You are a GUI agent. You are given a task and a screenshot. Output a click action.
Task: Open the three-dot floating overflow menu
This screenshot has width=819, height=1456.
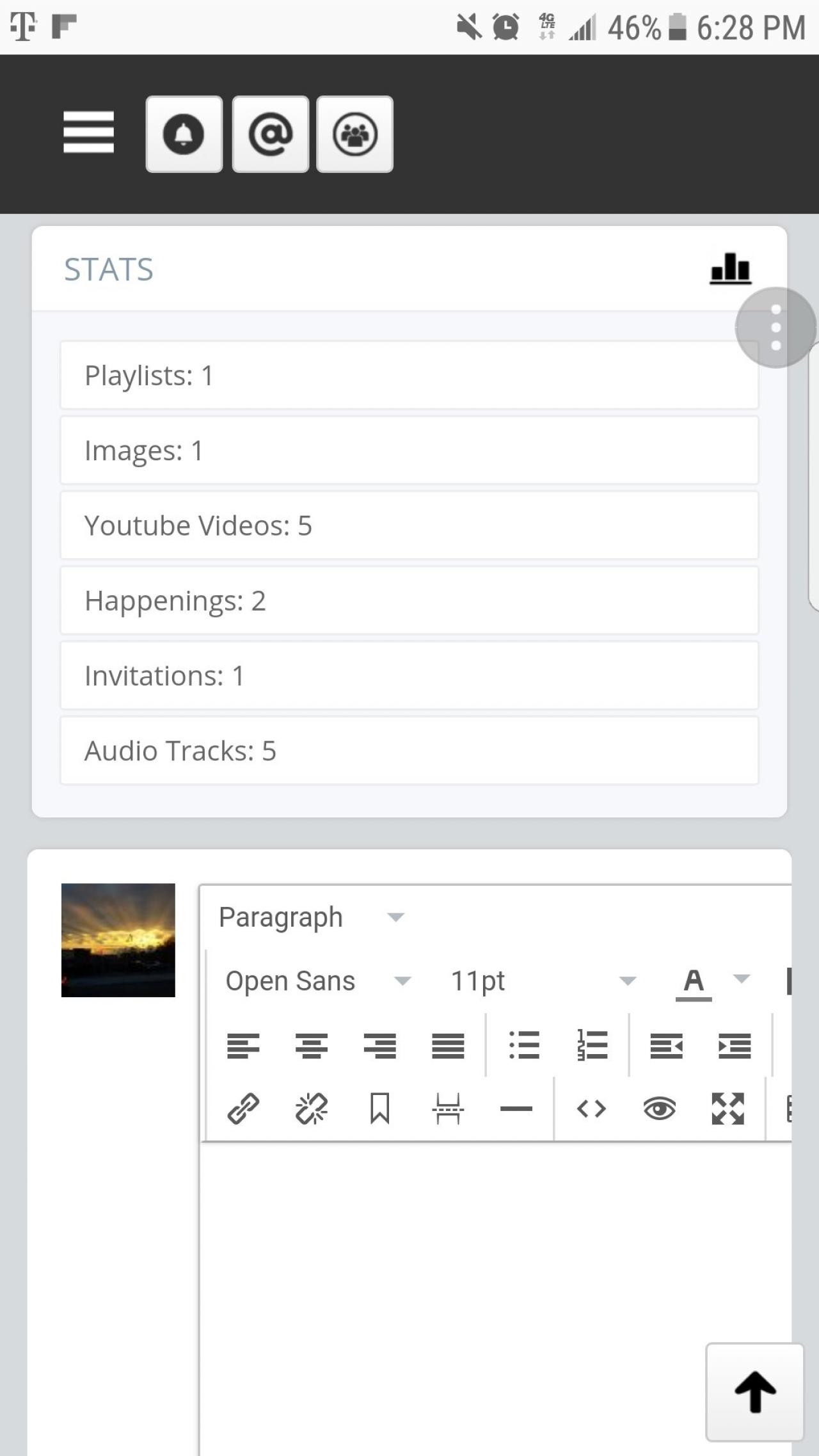coord(775,328)
